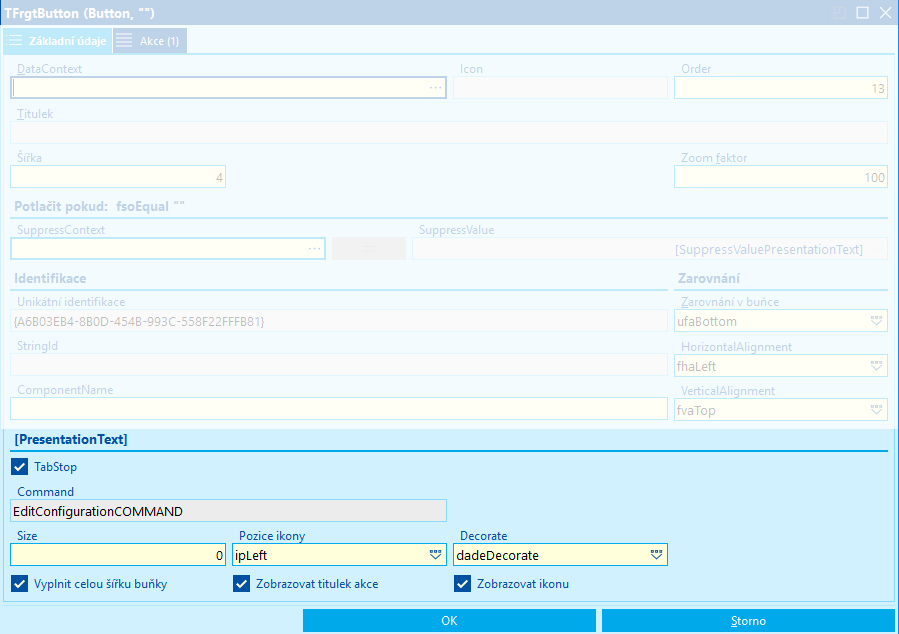Toggle Zobrazovat titulek akce checkbox
899x634 pixels.
[x=241, y=584]
